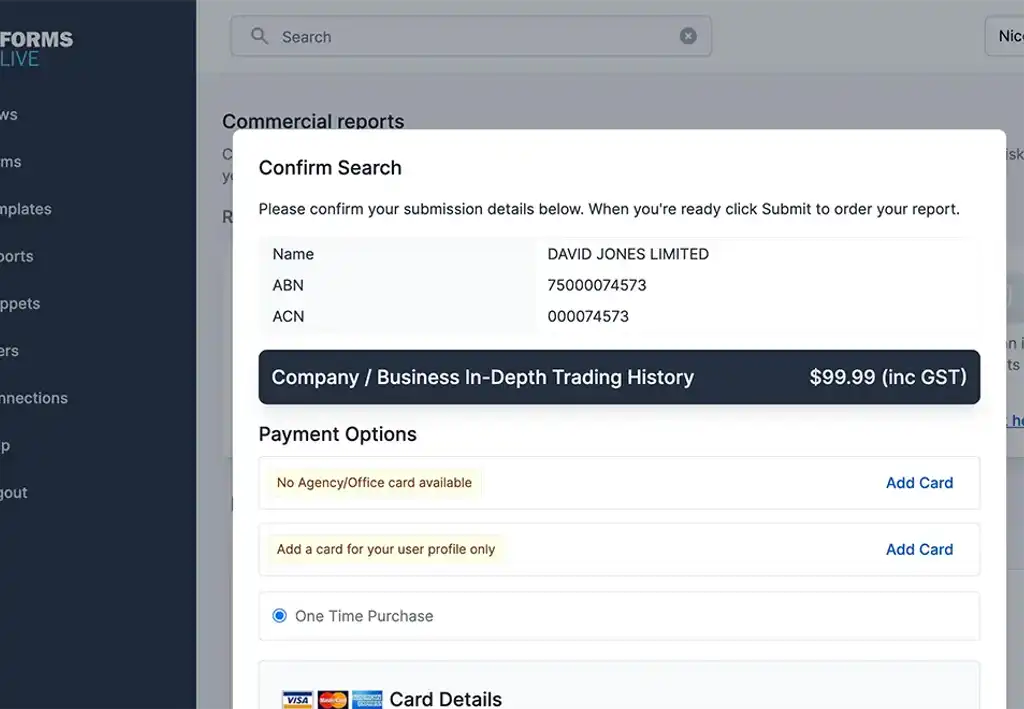Screen dimensions: 1024x709
Task: Select the One Time Purchase radio button
Action: pos(280,616)
